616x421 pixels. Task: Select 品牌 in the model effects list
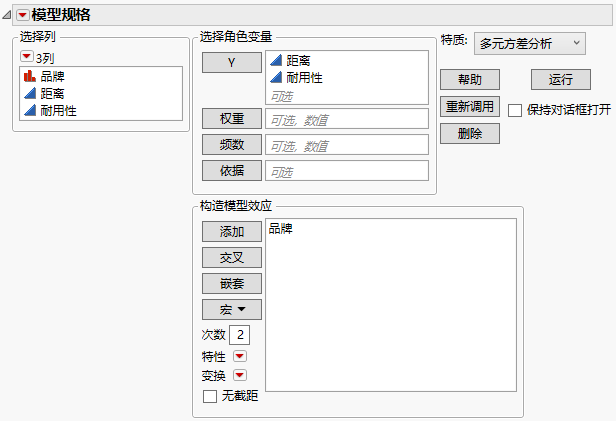pyautogui.click(x=280, y=228)
